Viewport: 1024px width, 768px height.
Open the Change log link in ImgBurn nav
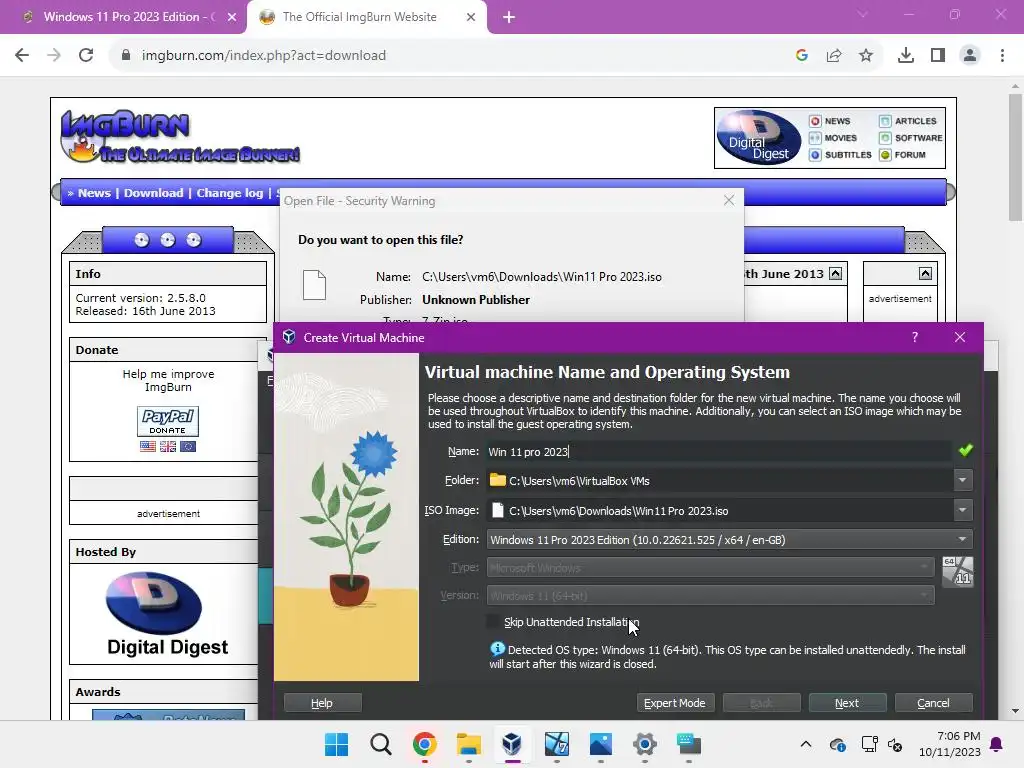coord(230,193)
